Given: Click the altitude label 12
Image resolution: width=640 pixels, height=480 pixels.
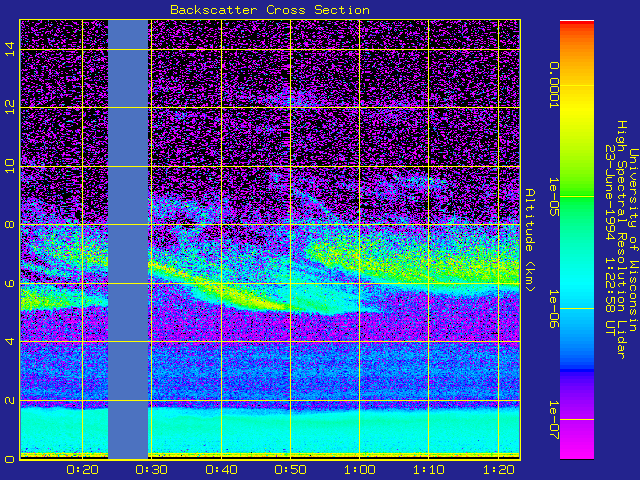Looking at the screenshot, I should point(10,107).
